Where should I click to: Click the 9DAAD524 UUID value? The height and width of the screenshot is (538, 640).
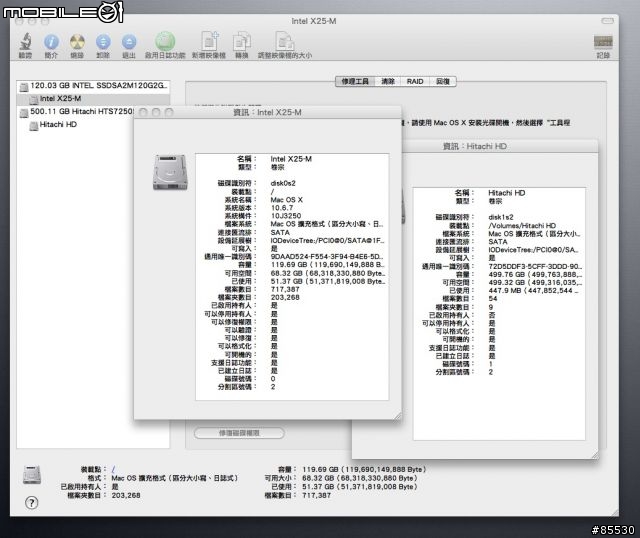coord(327,257)
